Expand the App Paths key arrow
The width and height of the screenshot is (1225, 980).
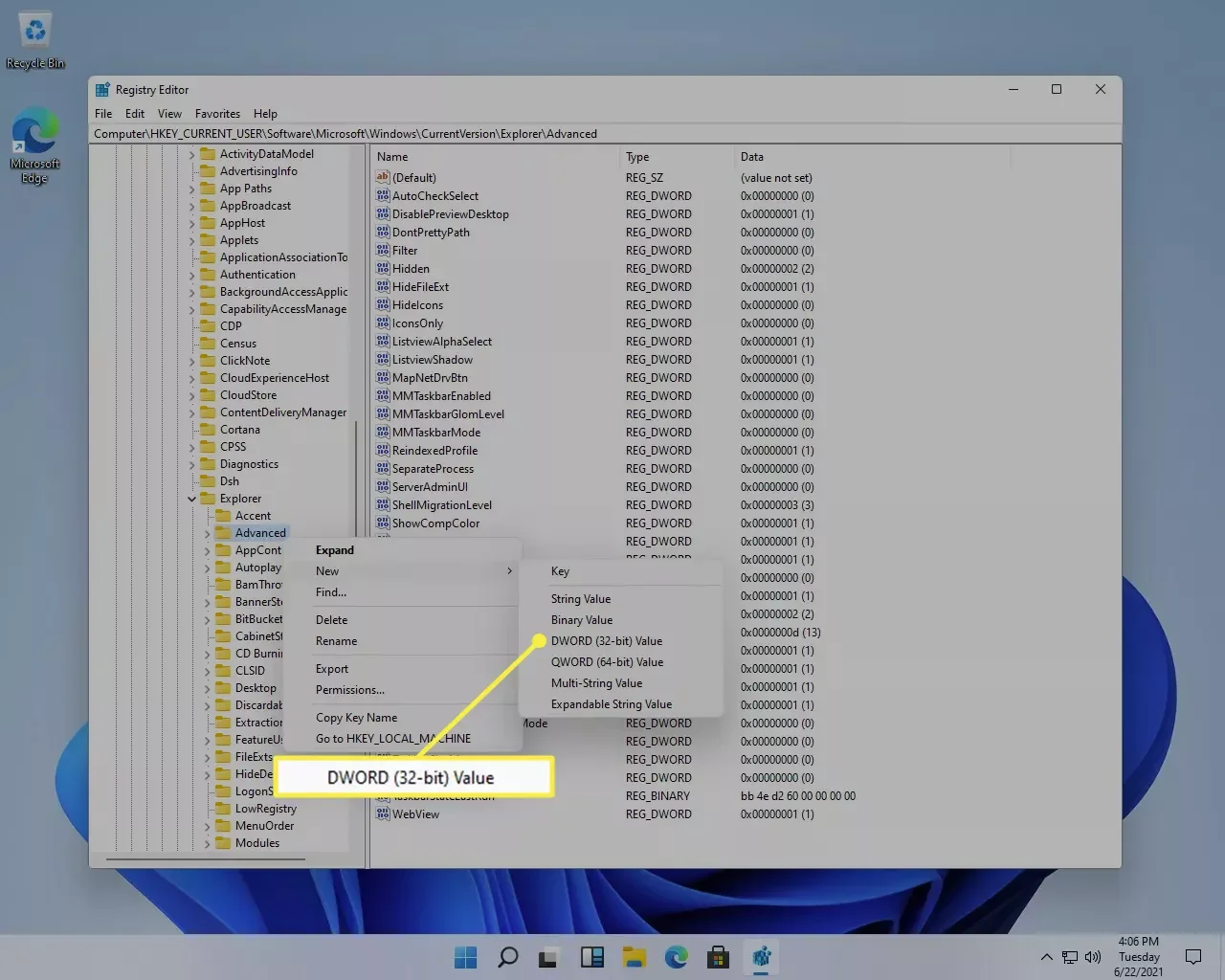click(x=192, y=189)
